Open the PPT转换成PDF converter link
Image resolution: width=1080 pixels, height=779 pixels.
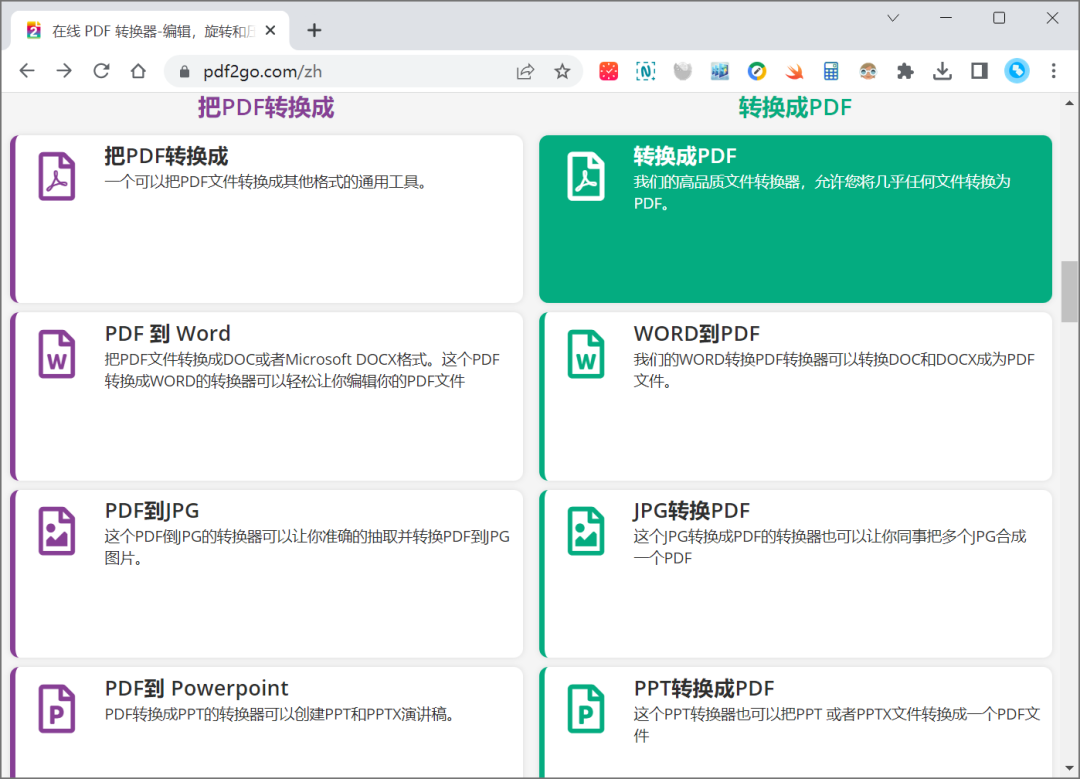(x=704, y=688)
